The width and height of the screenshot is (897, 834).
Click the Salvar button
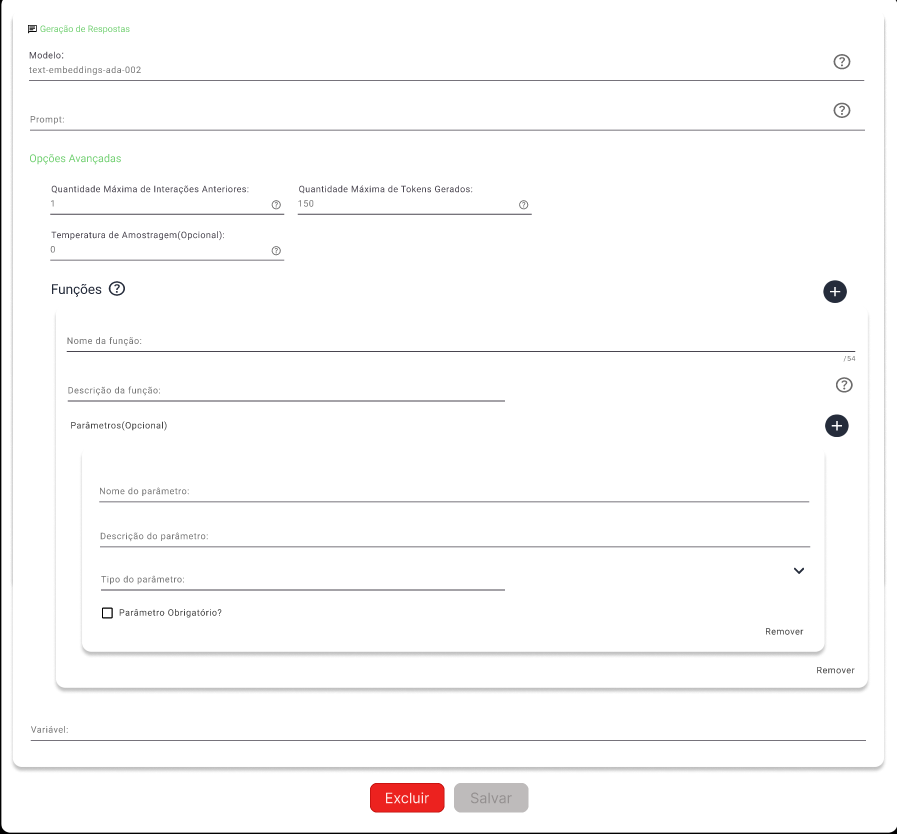point(491,798)
